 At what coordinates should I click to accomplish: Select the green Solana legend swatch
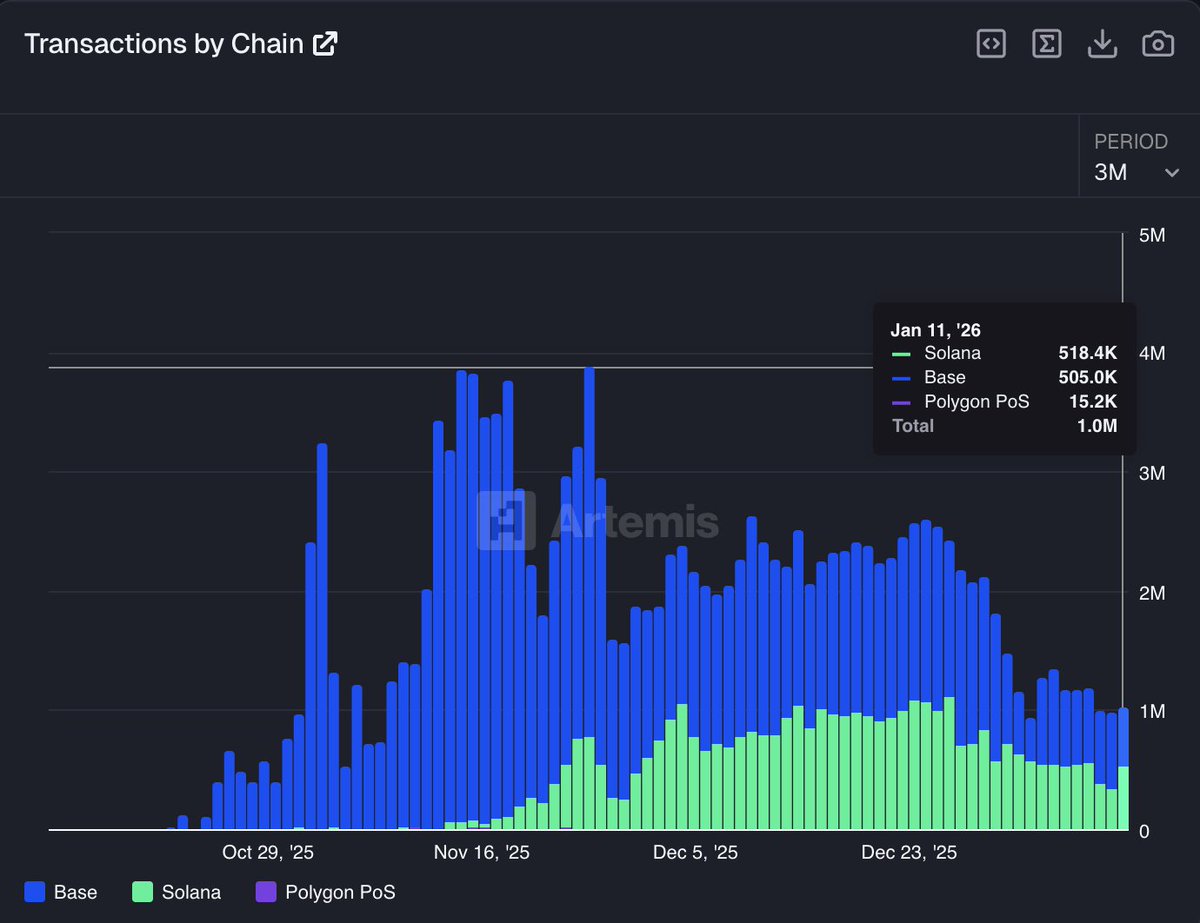pos(142,892)
